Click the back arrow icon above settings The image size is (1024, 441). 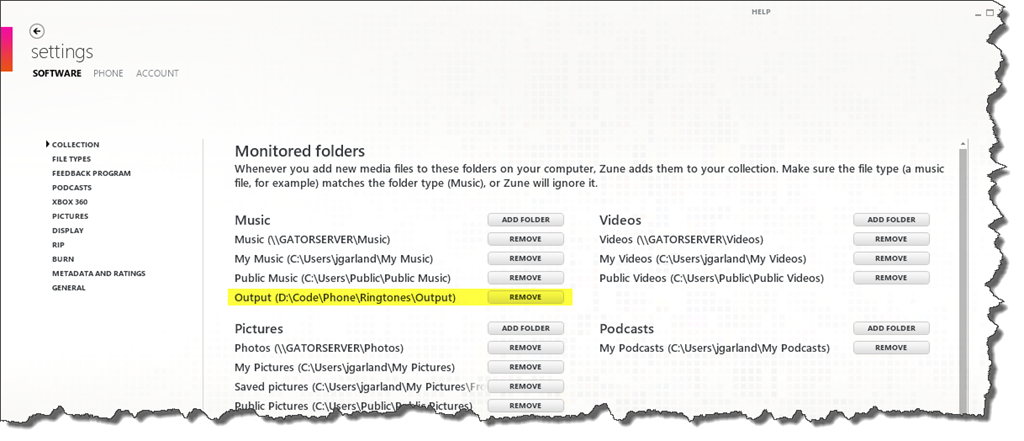[37, 31]
